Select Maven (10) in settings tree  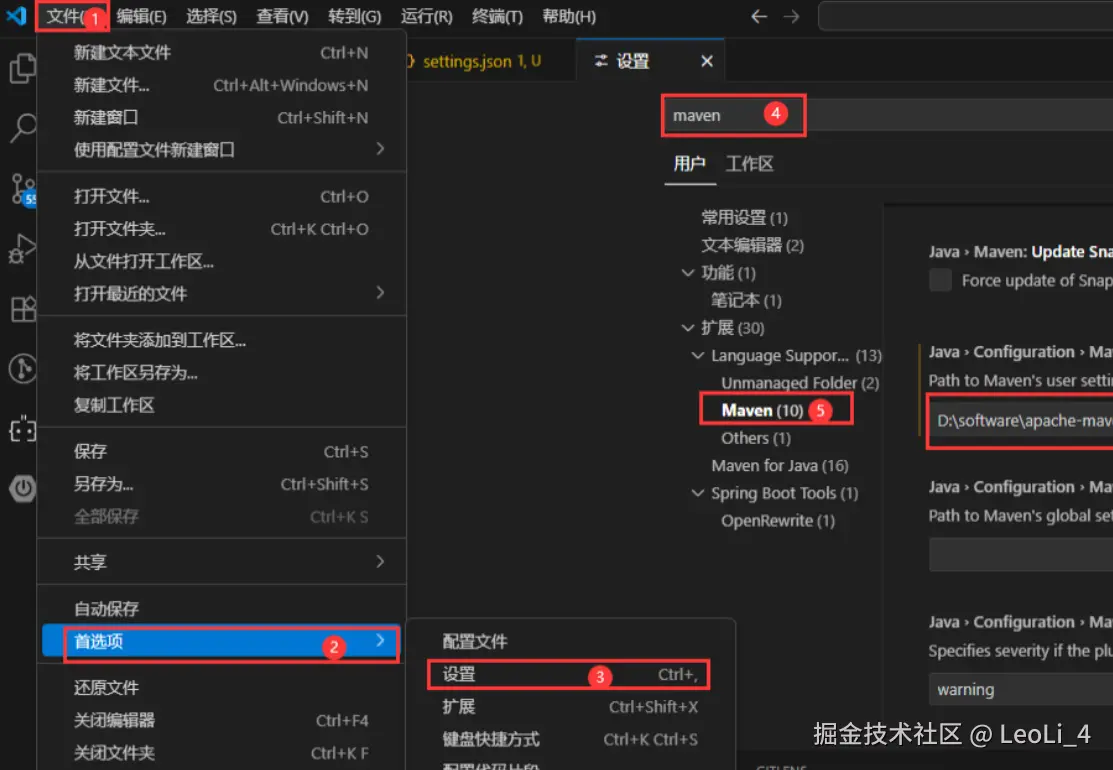coord(762,410)
